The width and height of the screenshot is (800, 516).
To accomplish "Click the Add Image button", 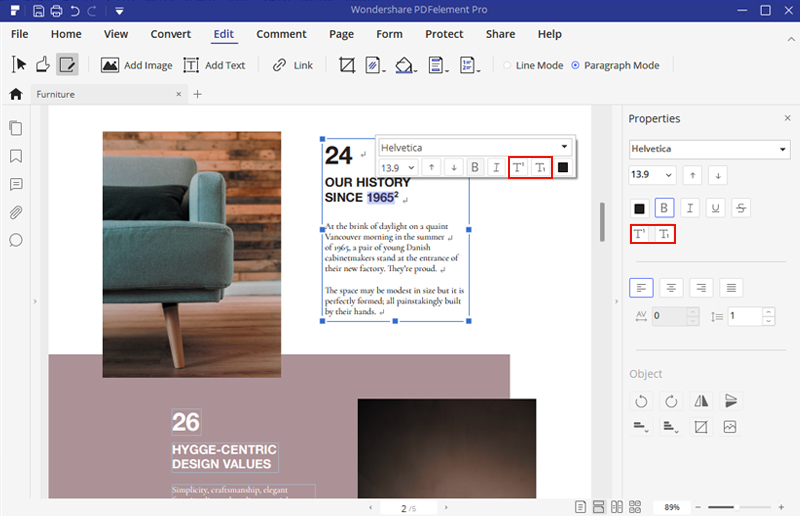I will [x=136, y=65].
